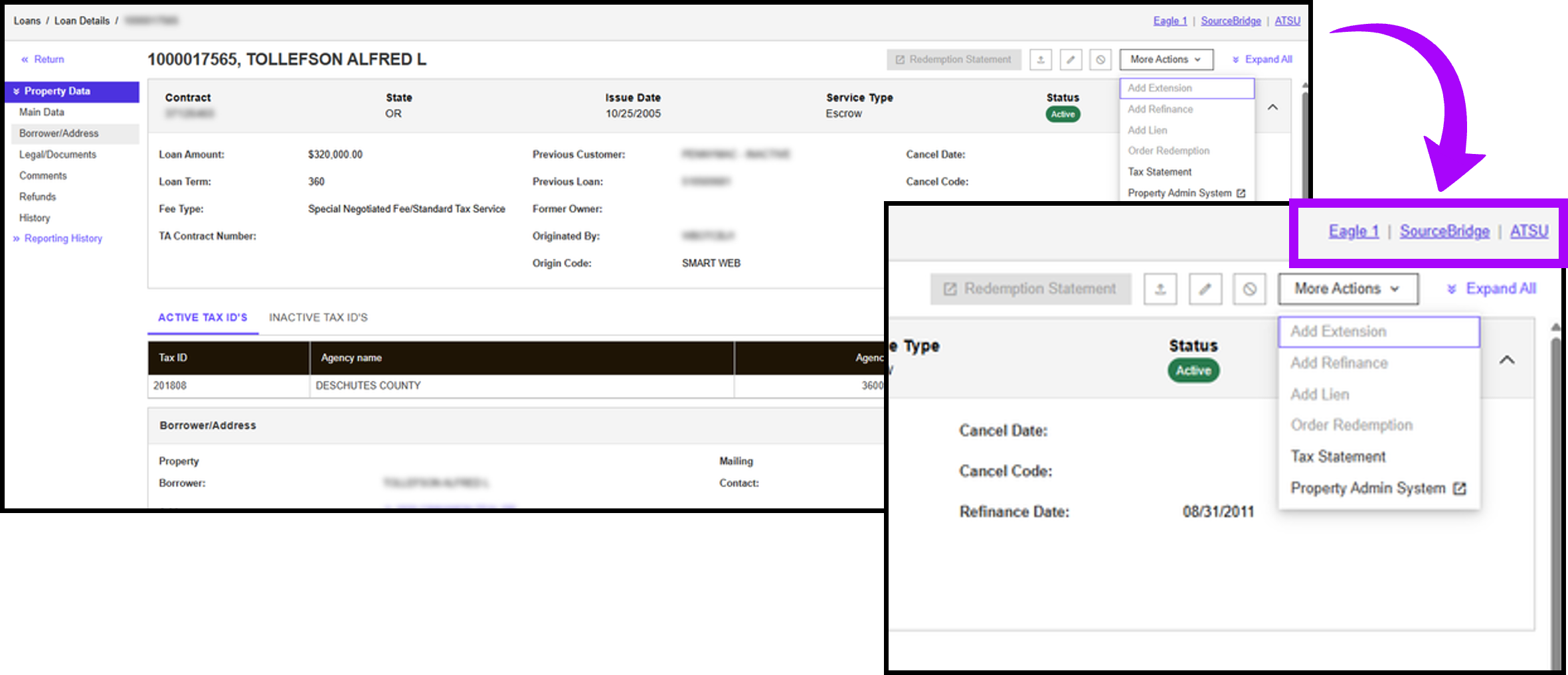Open the More Actions dropdown in the enlarged callout
This screenshot has height=675, width=1568.
click(1348, 289)
